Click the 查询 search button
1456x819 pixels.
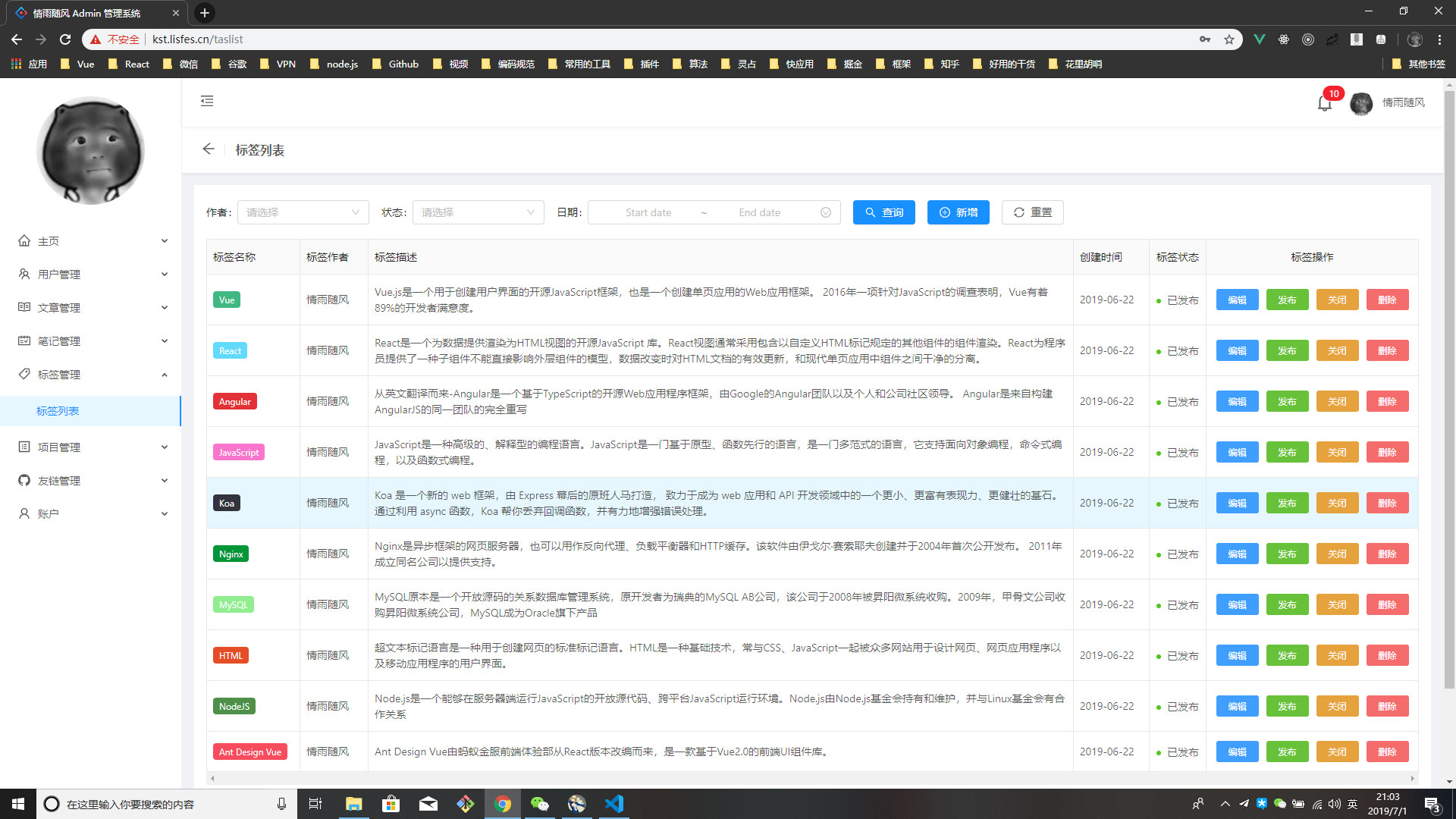(883, 212)
